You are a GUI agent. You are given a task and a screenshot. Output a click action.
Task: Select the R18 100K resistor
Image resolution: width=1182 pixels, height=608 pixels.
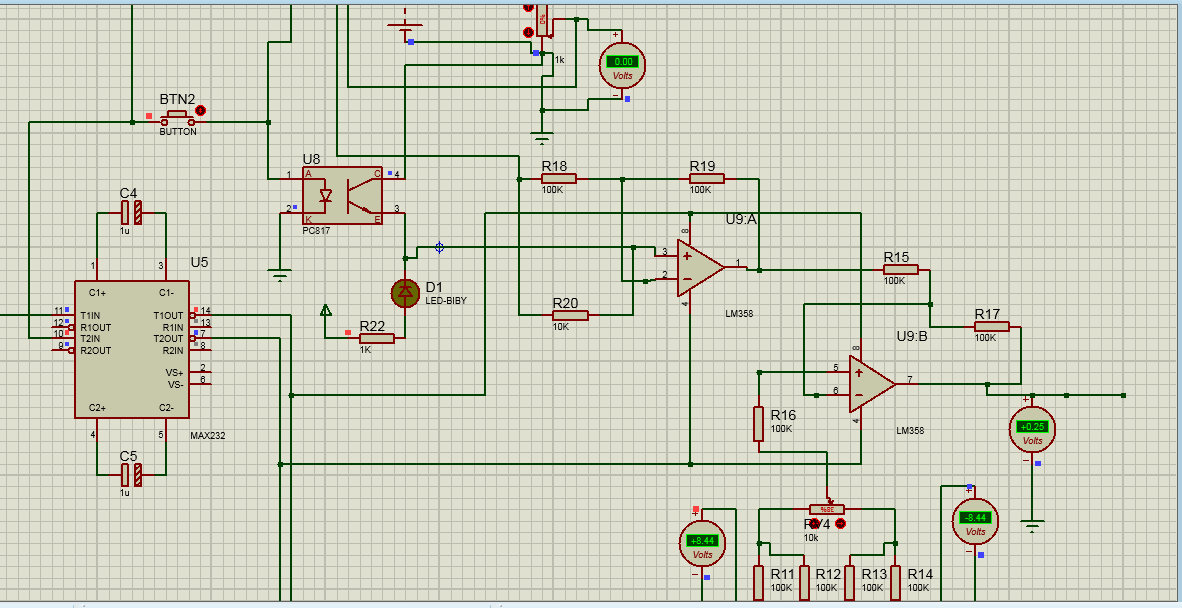[559, 179]
